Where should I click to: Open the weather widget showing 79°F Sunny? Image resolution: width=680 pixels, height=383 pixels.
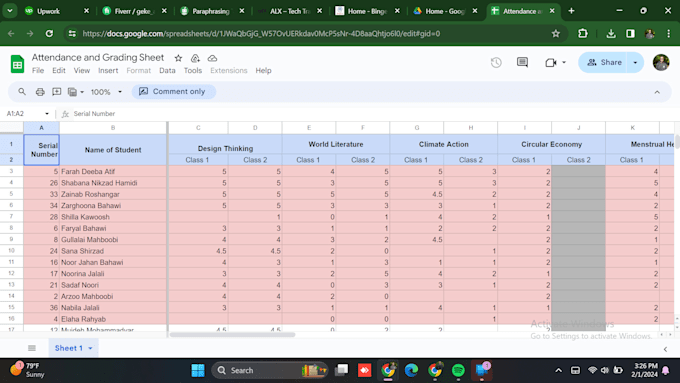pyautogui.click(x=28, y=370)
